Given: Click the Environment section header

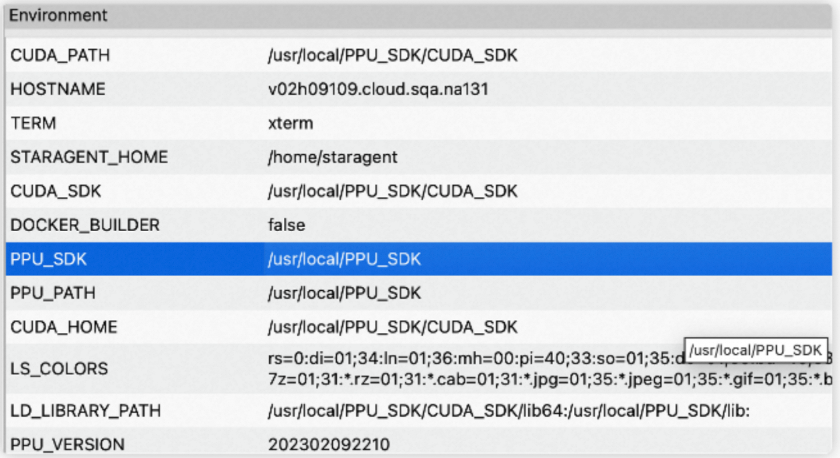Looking at the screenshot, I should [x=57, y=16].
